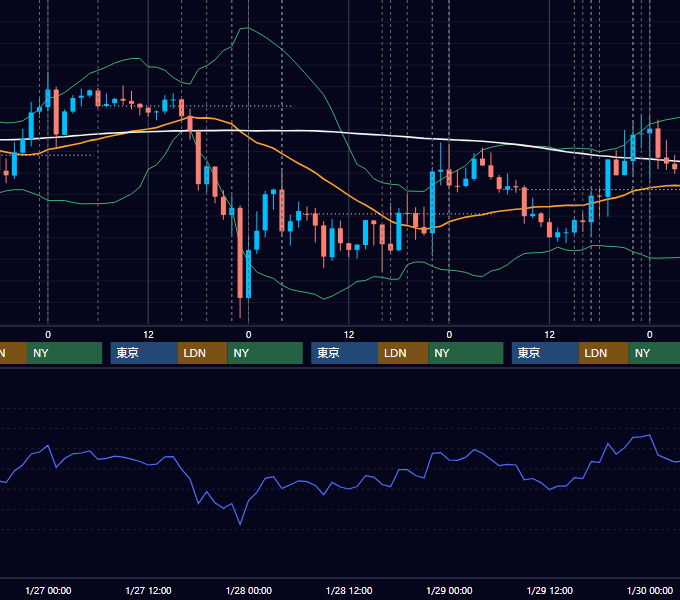Image resolution: width=680 pixels, height=600 pixels.
Task: Click the NY session bar at 1/30 00:00
Action: [654, 353]
